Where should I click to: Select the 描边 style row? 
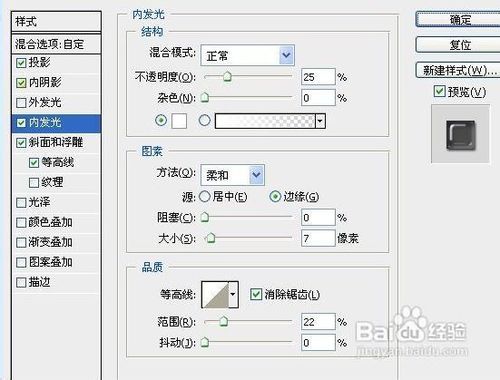coord(56,283)
